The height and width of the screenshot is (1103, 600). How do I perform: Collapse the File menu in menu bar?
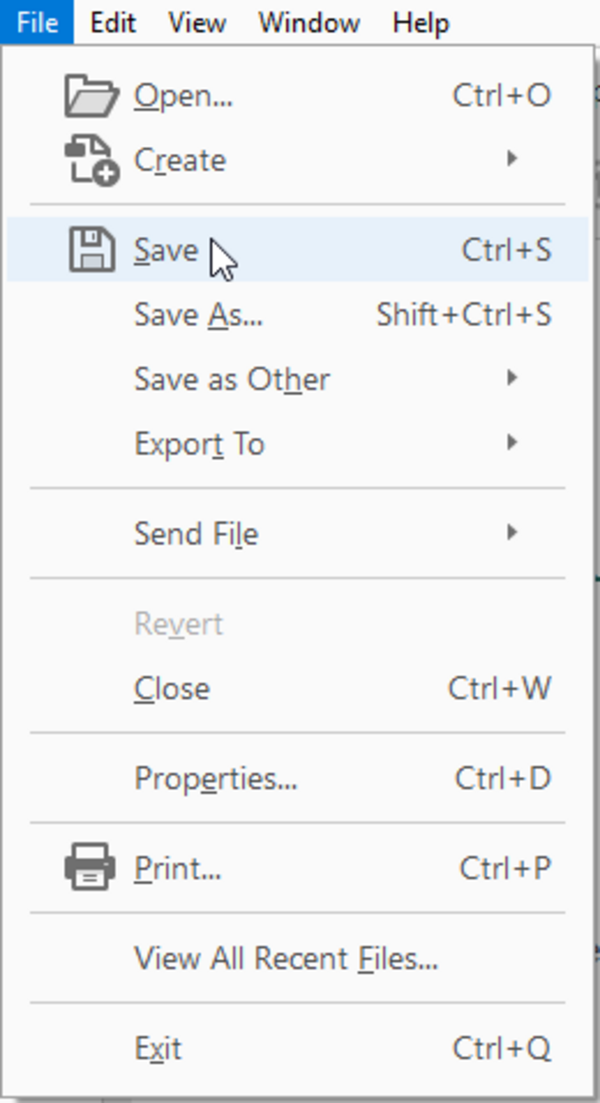[37, 23]
